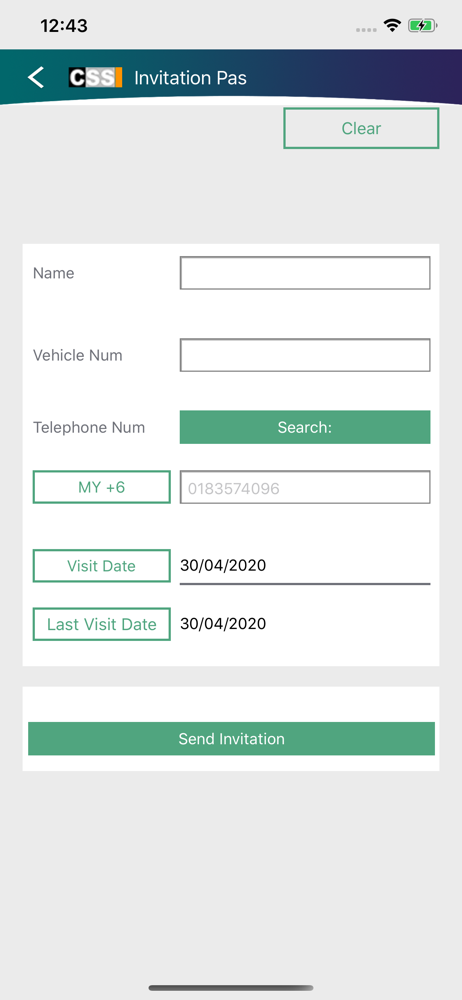Focus the Name text field
Viewport: 462px width, 1000px height.
pos(305,273)
